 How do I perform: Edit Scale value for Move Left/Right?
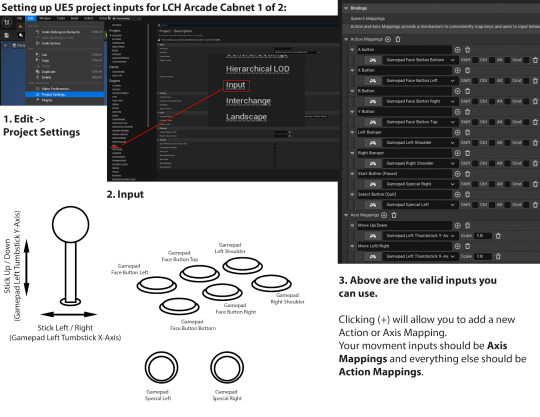point(483,256)
